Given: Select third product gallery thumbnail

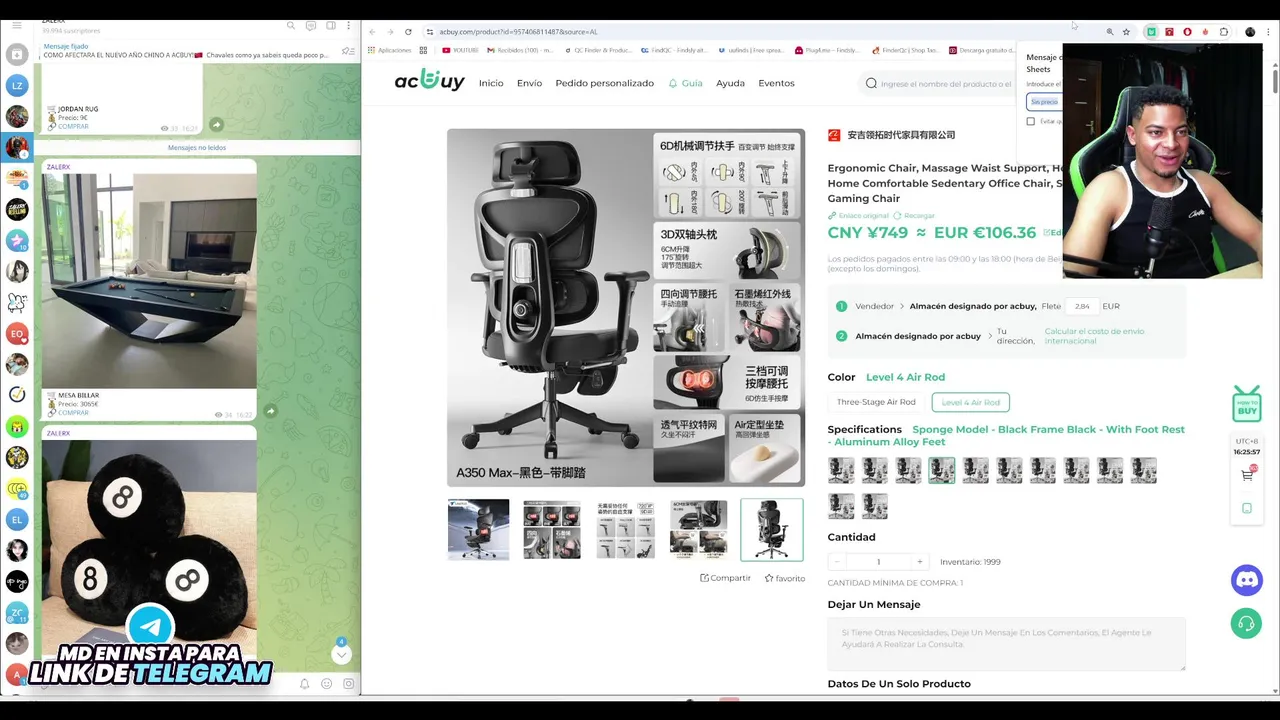Looking at the screenshot, I should click(x=625, y=529).
